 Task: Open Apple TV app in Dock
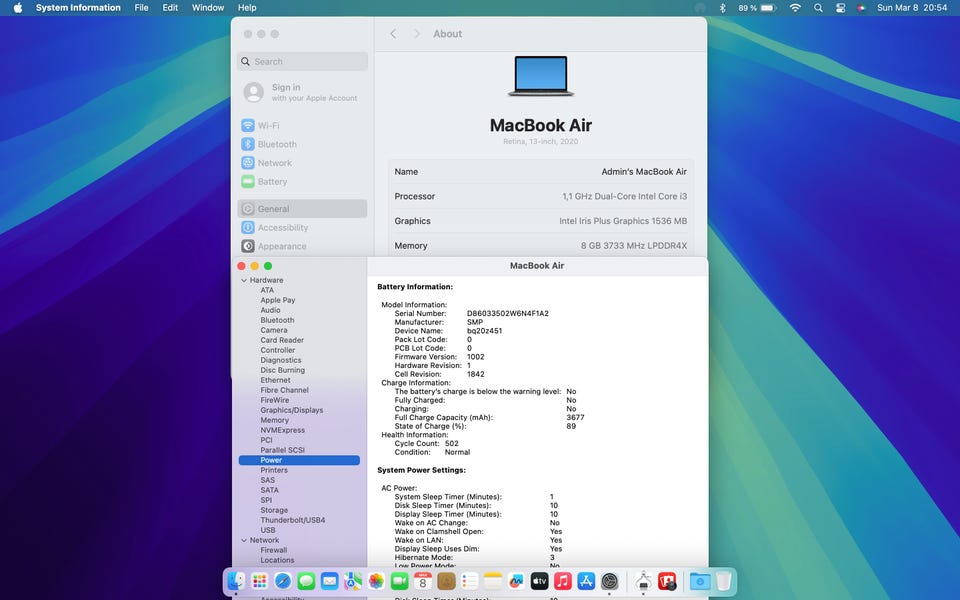pos(539,580)
